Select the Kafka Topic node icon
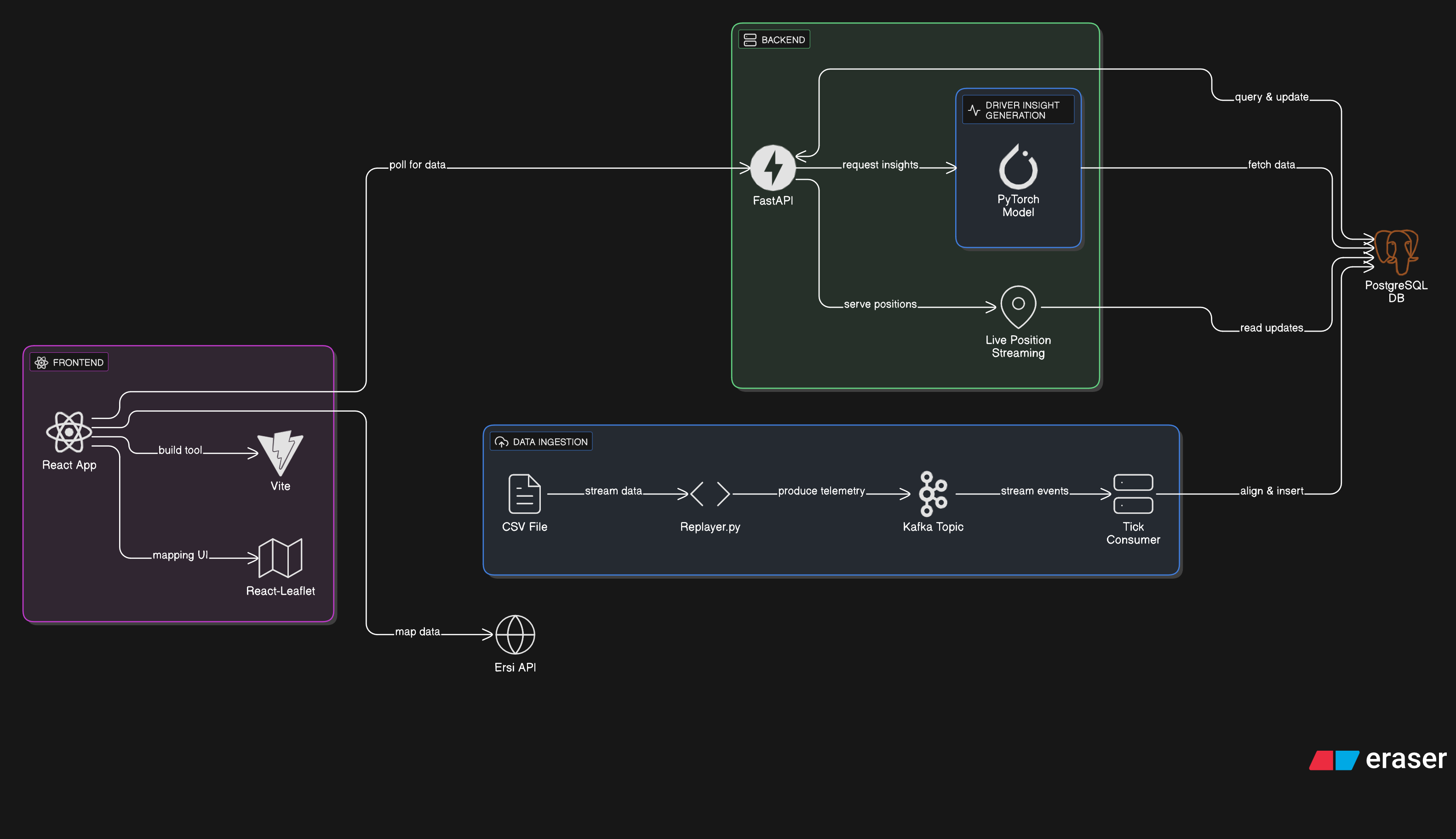This screenshot has height=839, width=1456. (933, 494)
